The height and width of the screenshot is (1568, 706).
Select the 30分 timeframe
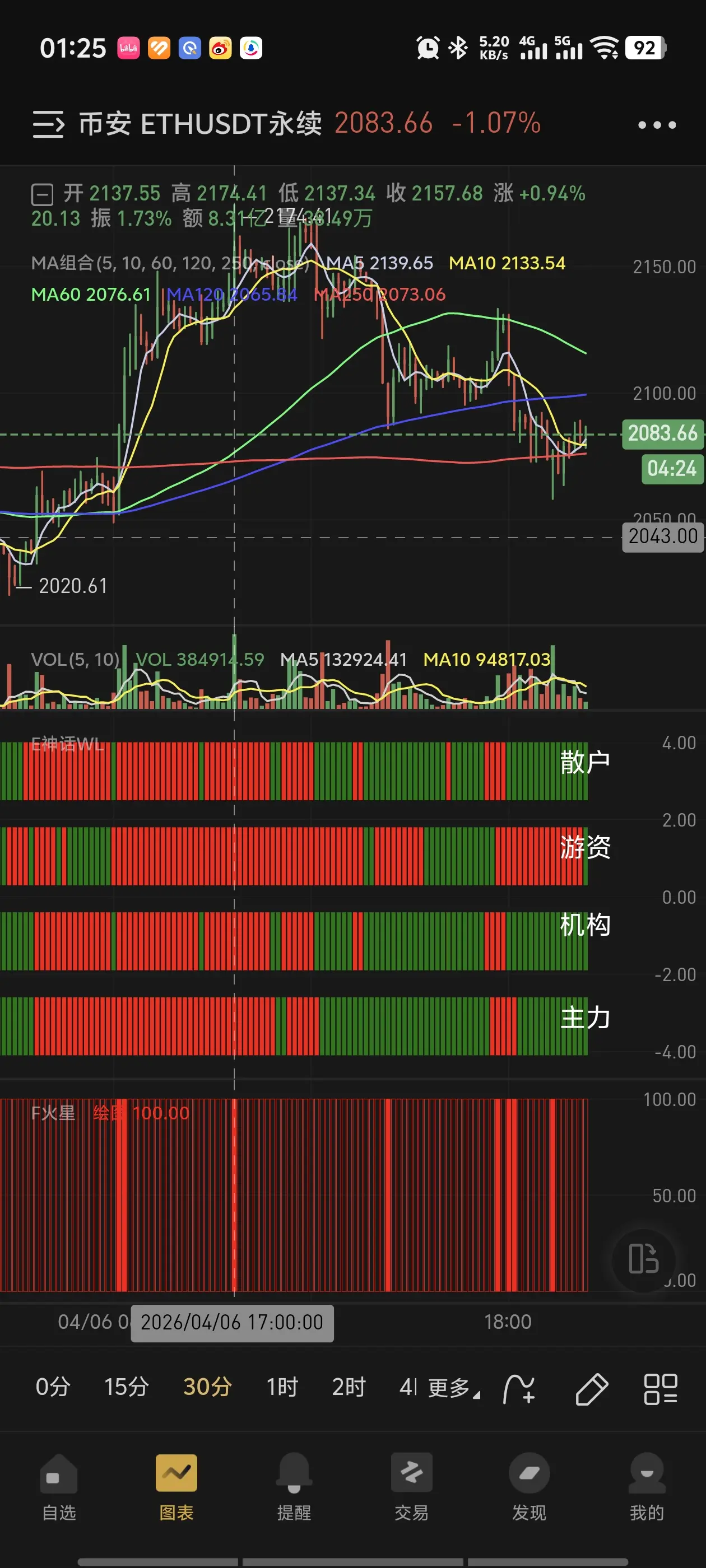click(x=207, y=1387)
